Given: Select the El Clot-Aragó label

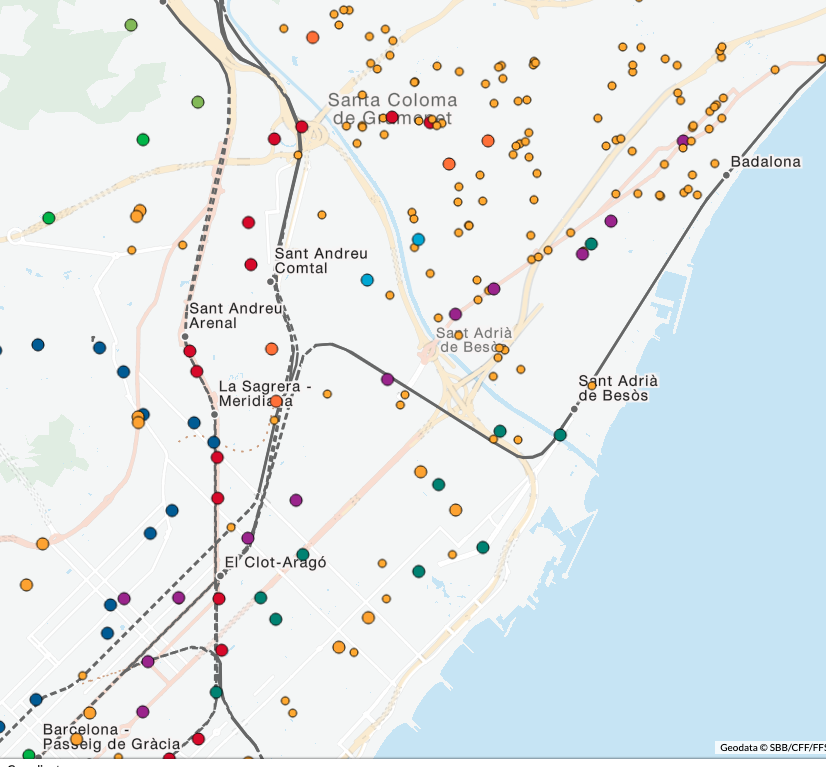Looking at the screenshot, I should (276, 563).
